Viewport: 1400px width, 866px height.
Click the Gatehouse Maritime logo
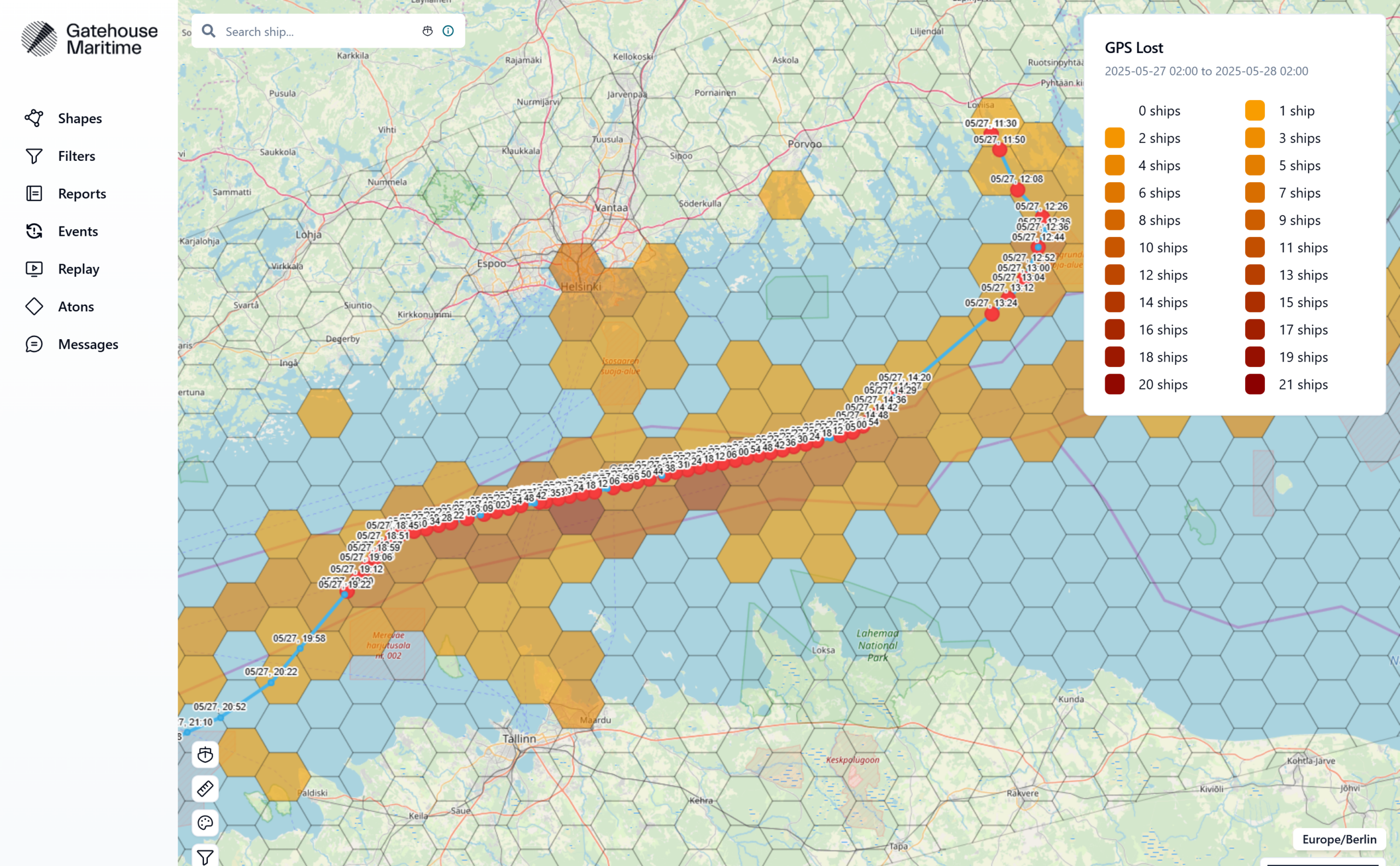(89, 39)
